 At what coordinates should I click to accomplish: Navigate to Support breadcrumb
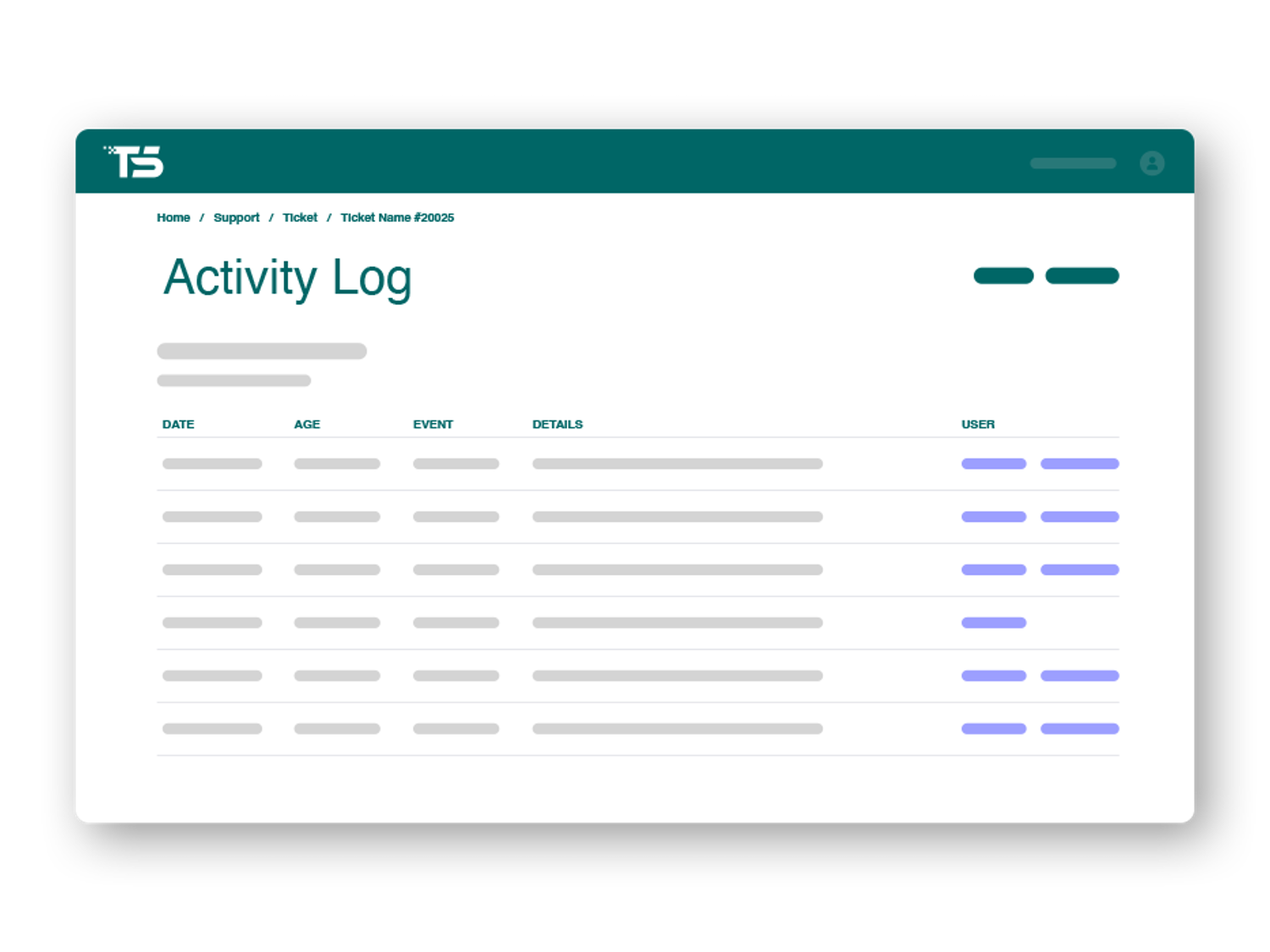tap(236, 217)
